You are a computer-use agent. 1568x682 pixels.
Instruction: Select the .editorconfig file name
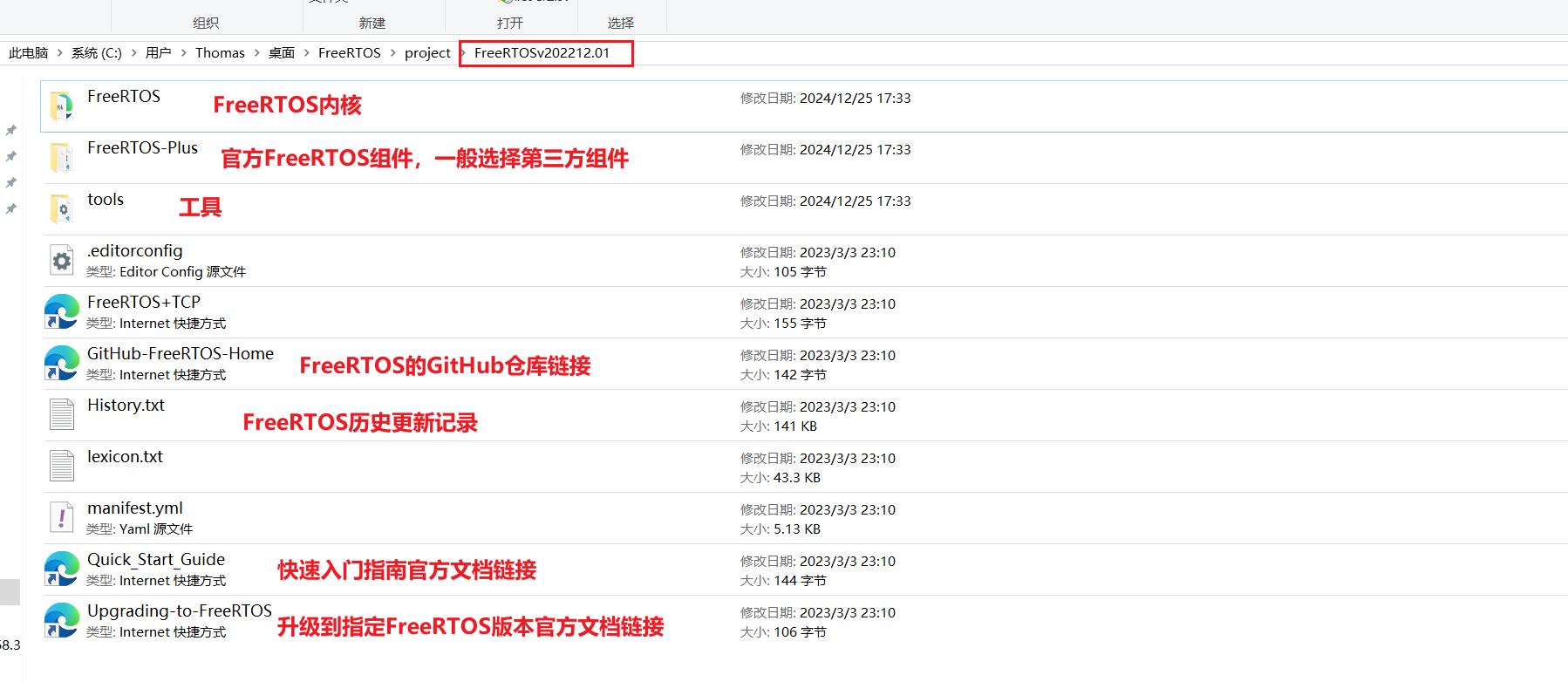[135, 251]
